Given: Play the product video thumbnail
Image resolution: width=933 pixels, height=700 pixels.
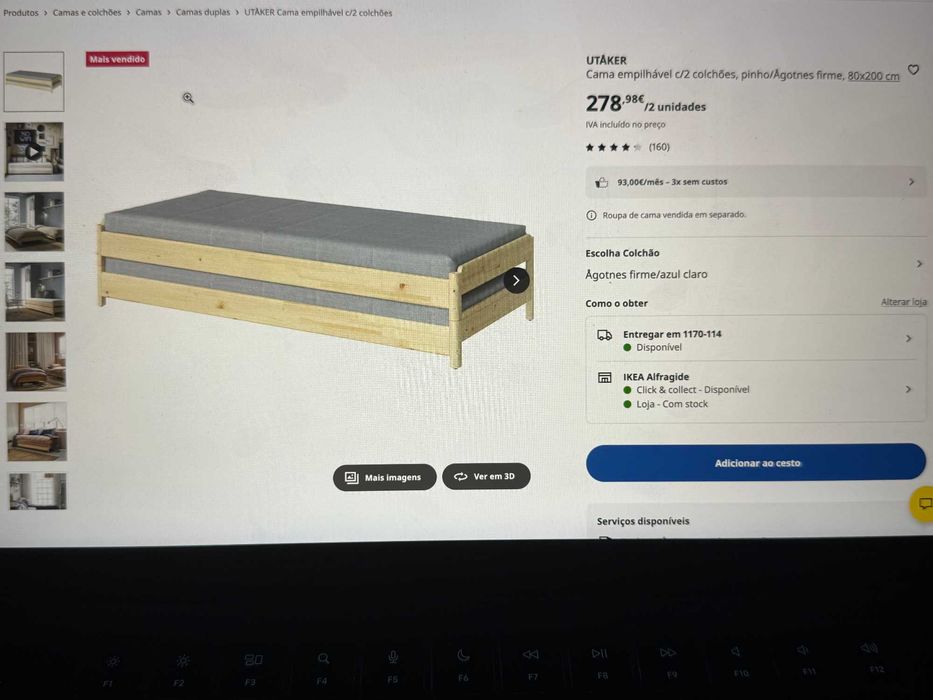Looking at the screenshot, I should 34,151.
